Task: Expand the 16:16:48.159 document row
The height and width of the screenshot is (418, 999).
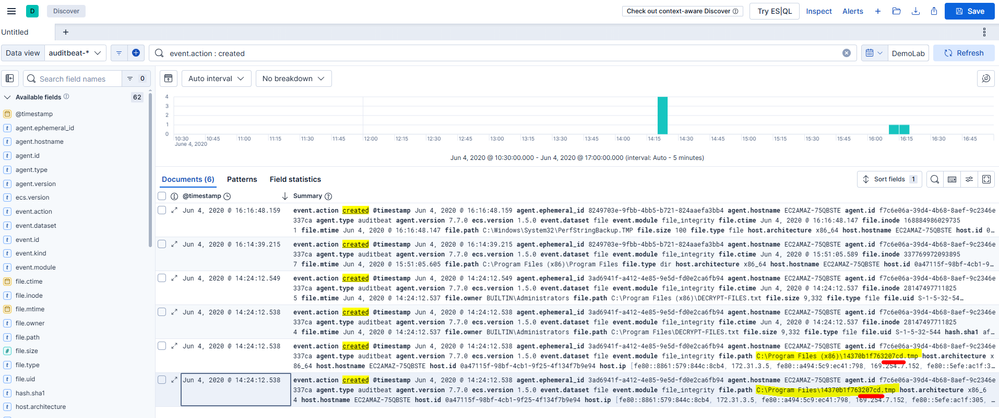Action: click(x=175, y=210)
